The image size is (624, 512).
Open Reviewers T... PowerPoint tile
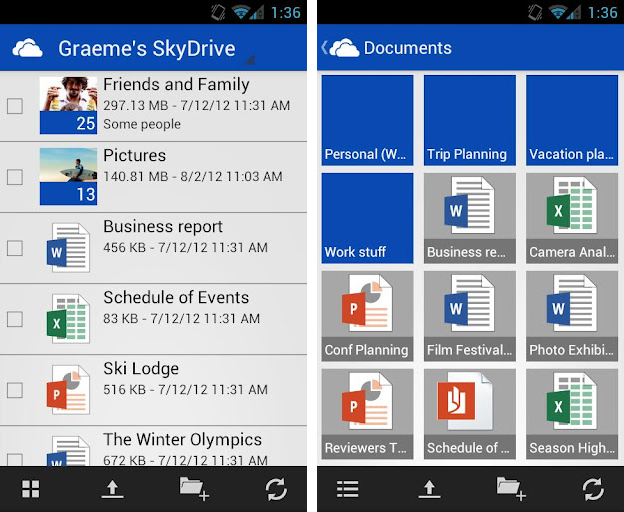tap(367, 414)
